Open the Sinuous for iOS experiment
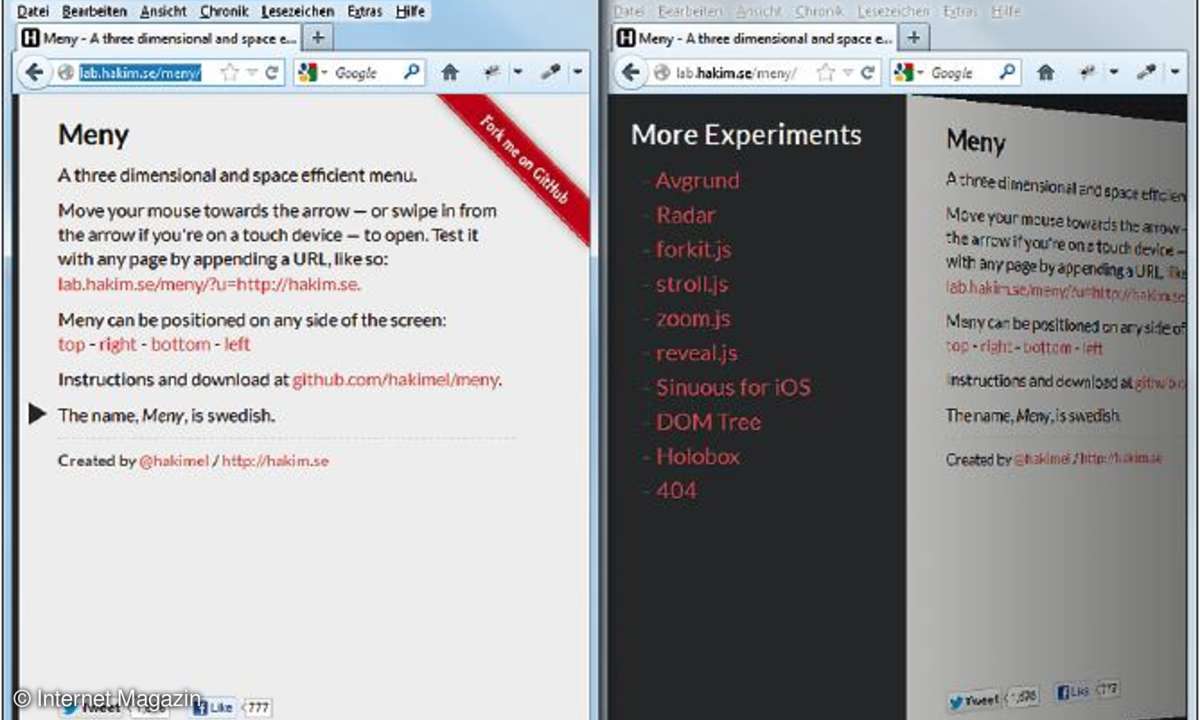 pos(733,387)
